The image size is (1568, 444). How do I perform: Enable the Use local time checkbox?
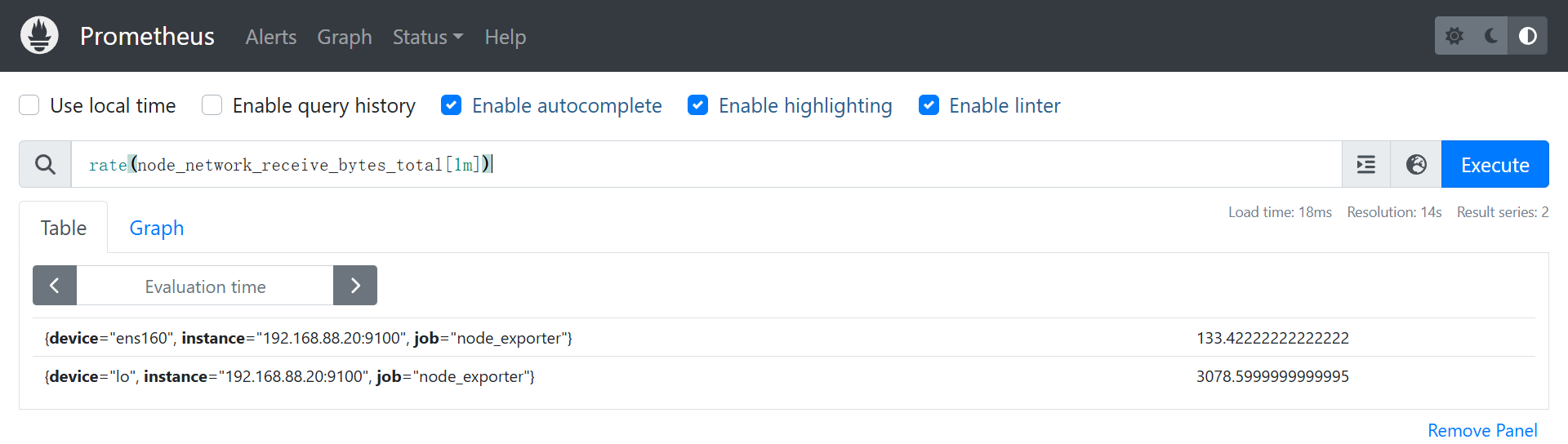pos(29,105)
